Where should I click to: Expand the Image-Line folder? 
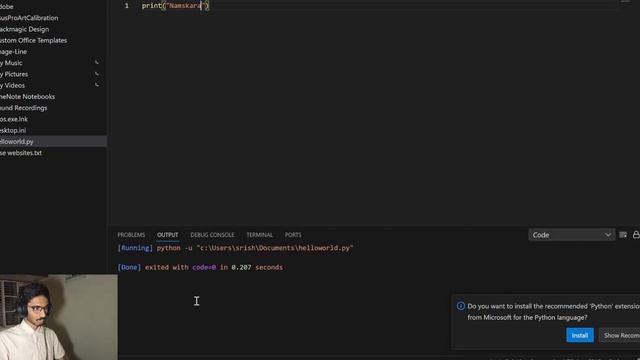point(53,51)
